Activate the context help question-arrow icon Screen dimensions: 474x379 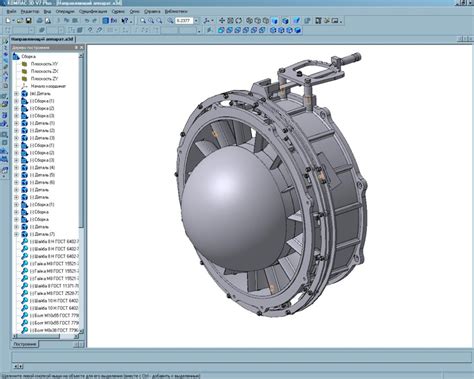tap(125, 21)
